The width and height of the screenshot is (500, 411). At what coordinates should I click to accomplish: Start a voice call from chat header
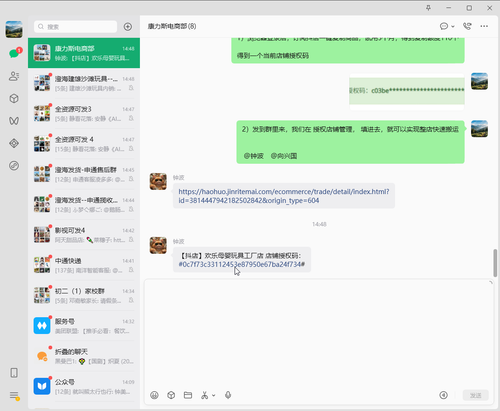tap(467, 26)
